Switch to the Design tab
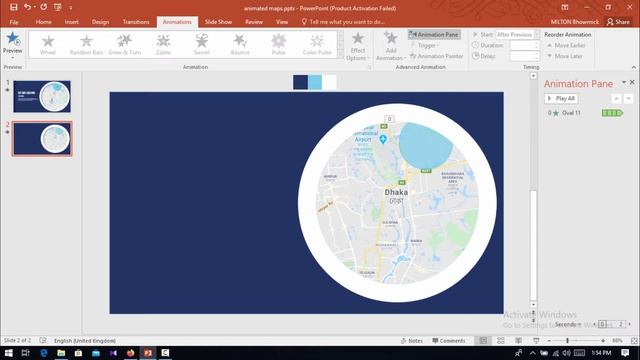The image size is (640, 360). coord(100,22)
